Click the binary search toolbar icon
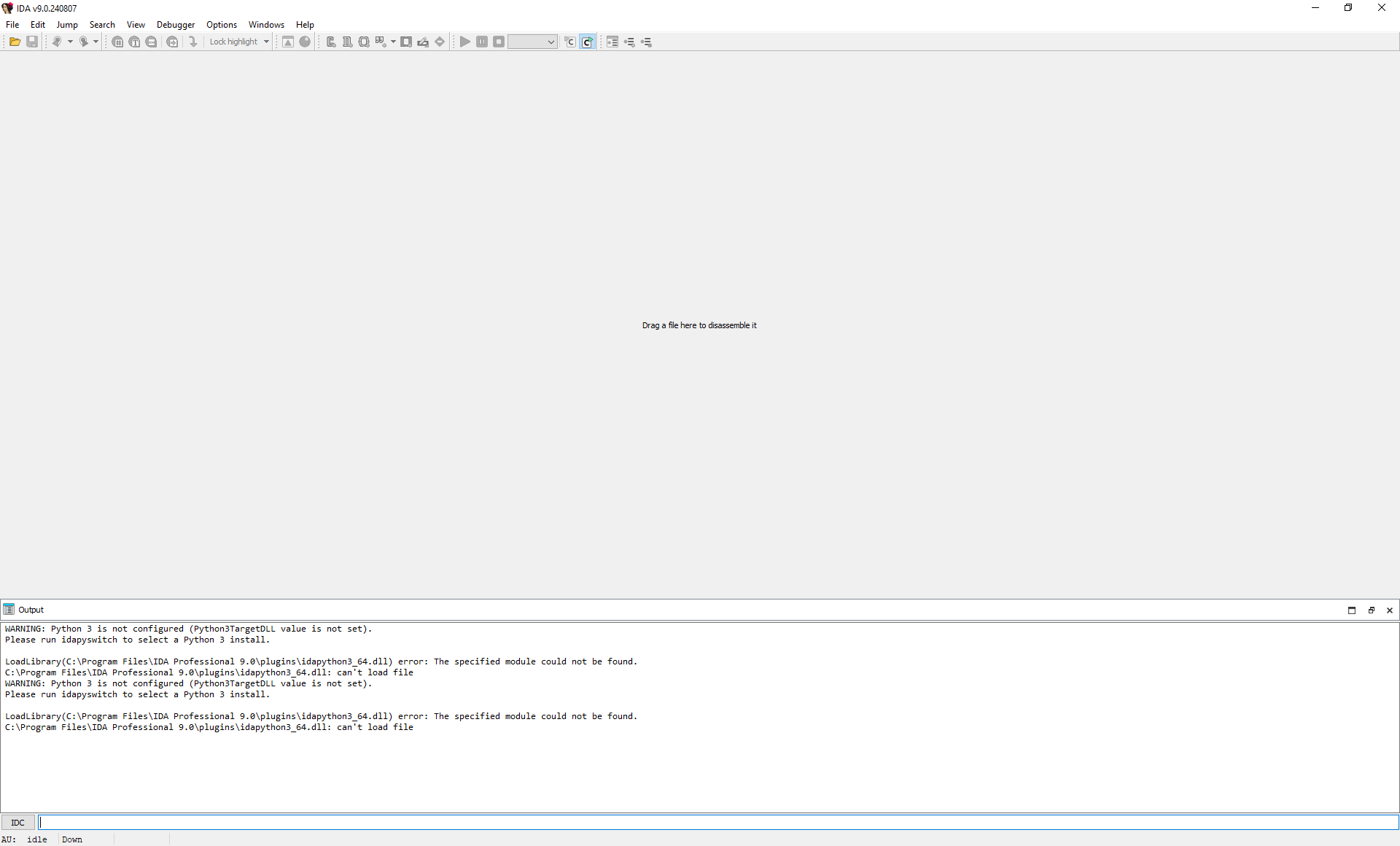Viewport: 1400px width, 846px height. (151, 42)
